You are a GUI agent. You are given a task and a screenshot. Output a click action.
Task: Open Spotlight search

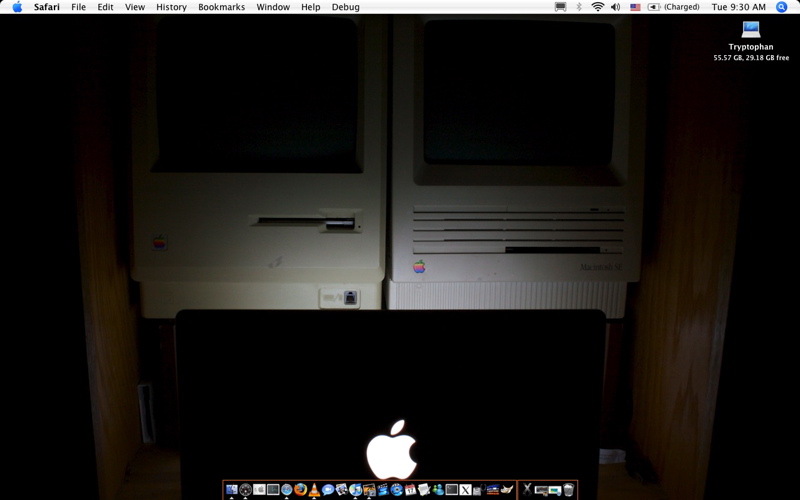point(781,7)
